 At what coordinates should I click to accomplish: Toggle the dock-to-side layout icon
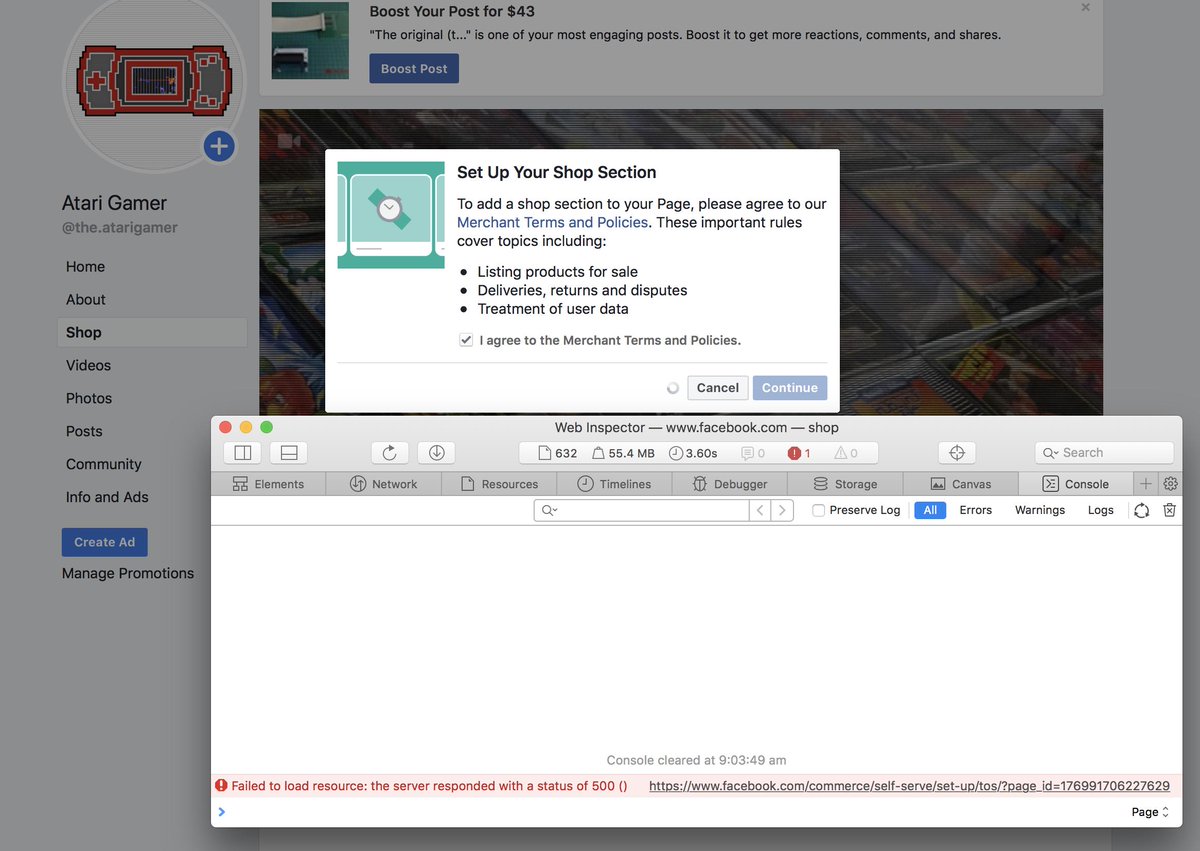pos(243,453)
